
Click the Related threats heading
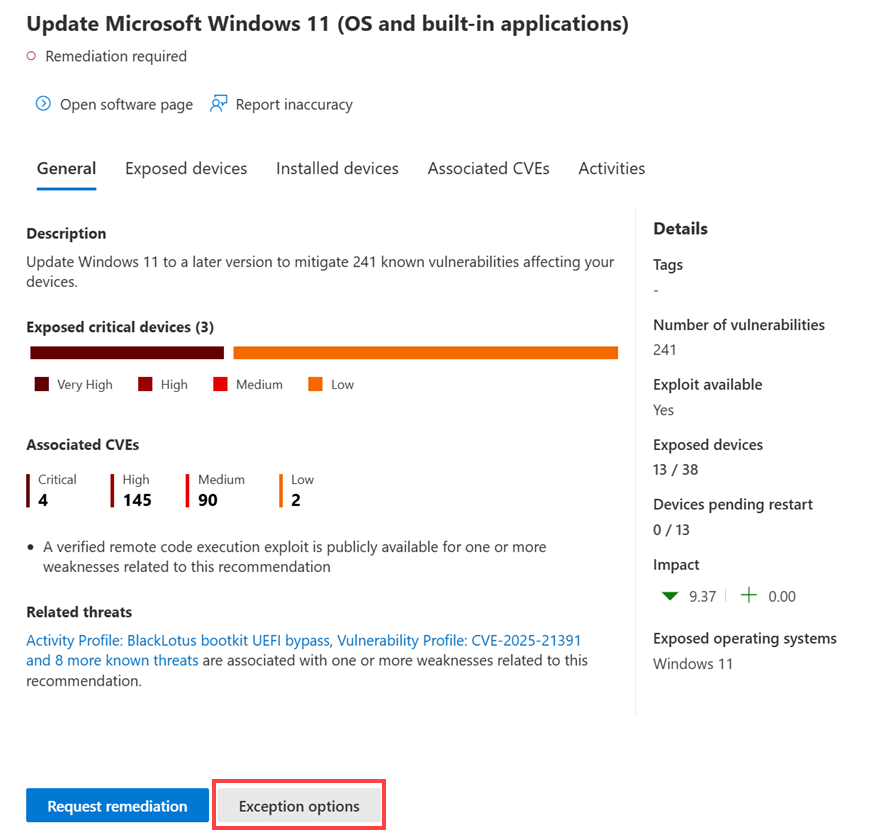click(x=79, y=612)
